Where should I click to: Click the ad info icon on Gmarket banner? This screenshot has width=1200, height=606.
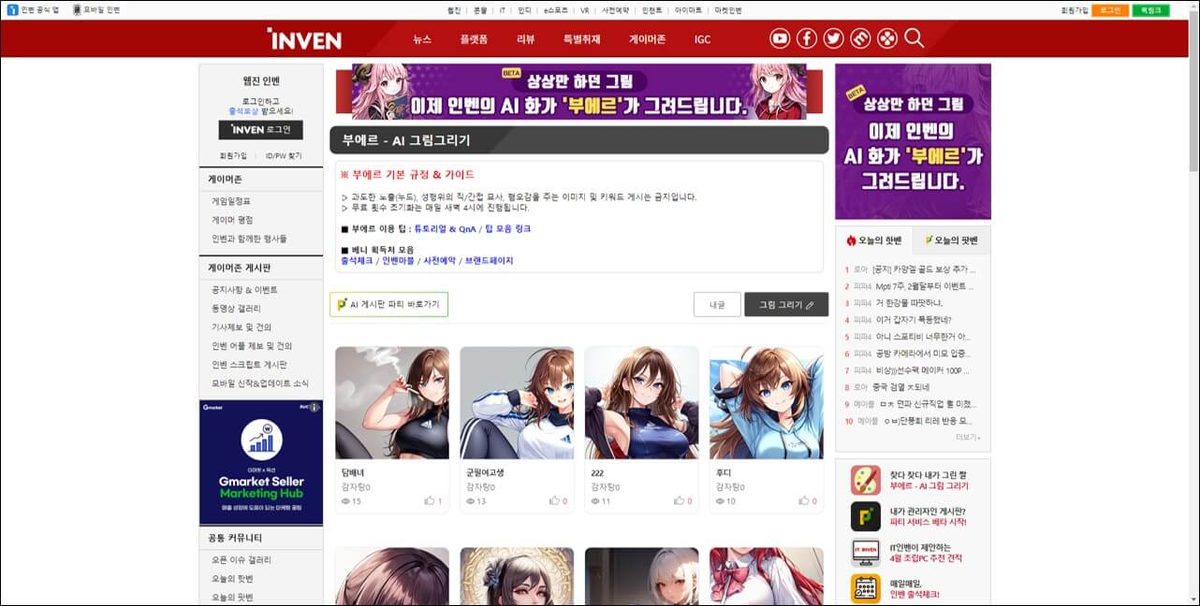click(x=315, y=407)
